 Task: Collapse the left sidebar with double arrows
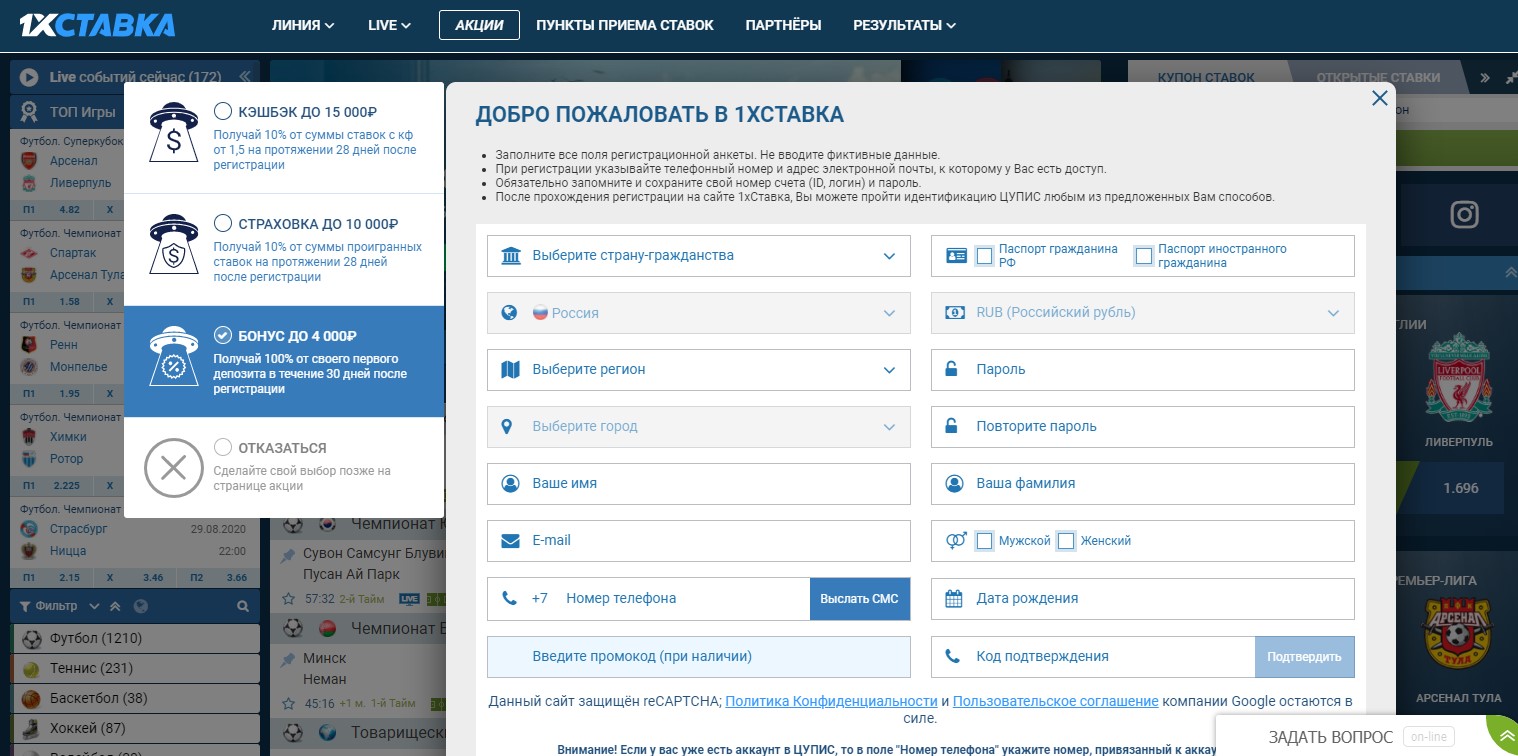245,77
